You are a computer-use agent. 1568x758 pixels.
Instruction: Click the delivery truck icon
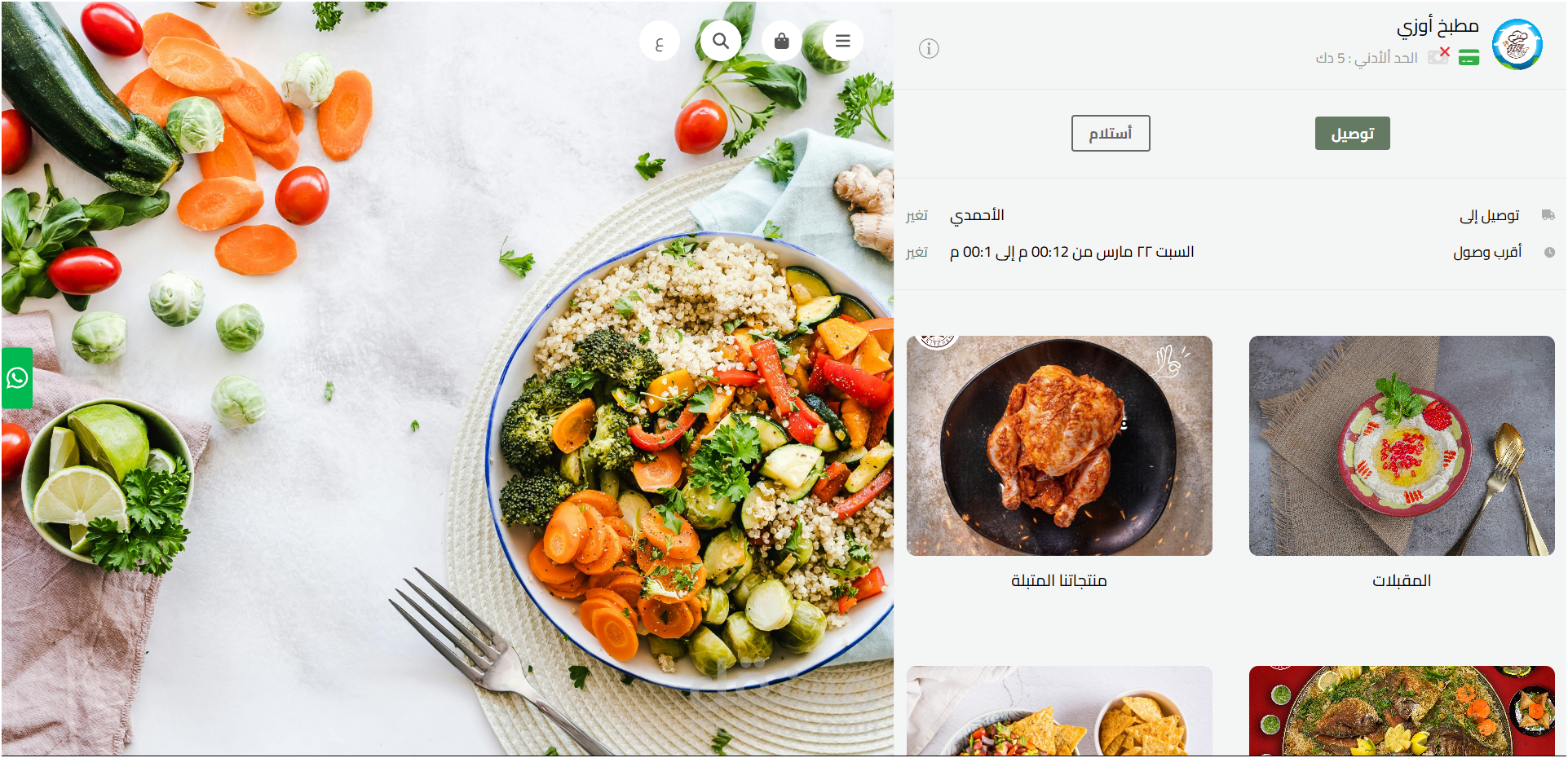[x=1548, y=215]
